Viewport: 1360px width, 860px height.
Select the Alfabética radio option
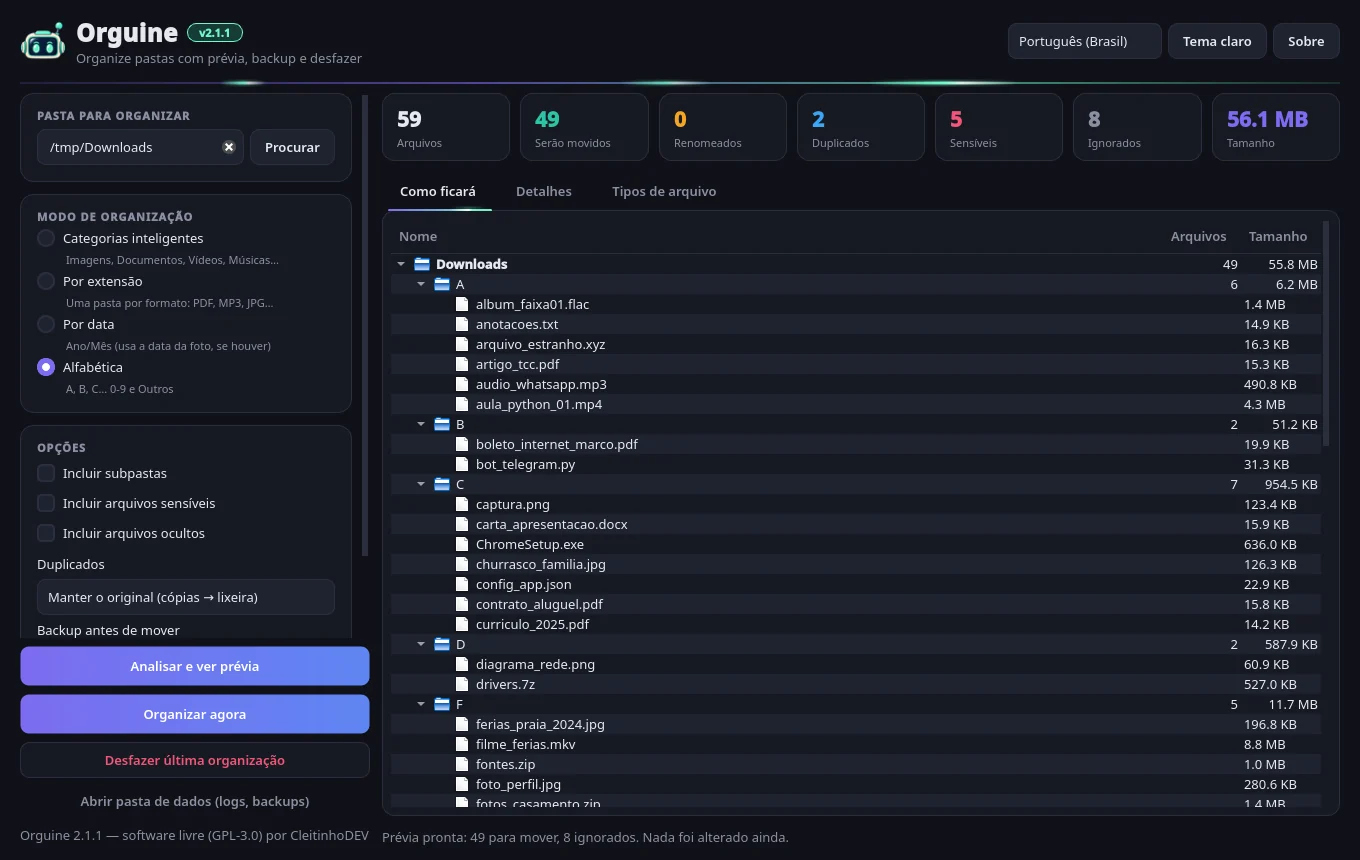click(x=46, y=367)
